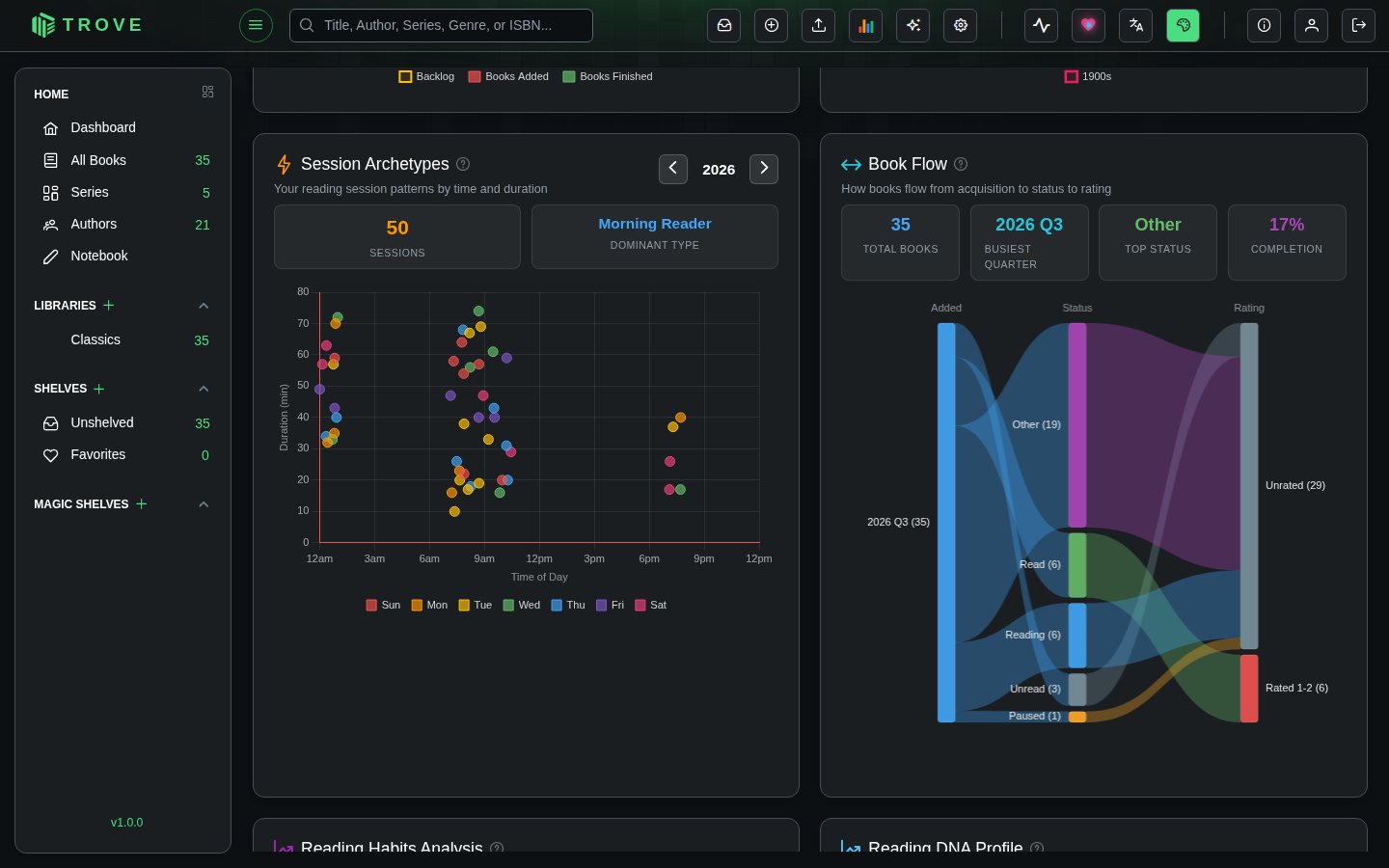Focus the Title, Author, Series search field

pyautogui.click(x=441, y=25)
